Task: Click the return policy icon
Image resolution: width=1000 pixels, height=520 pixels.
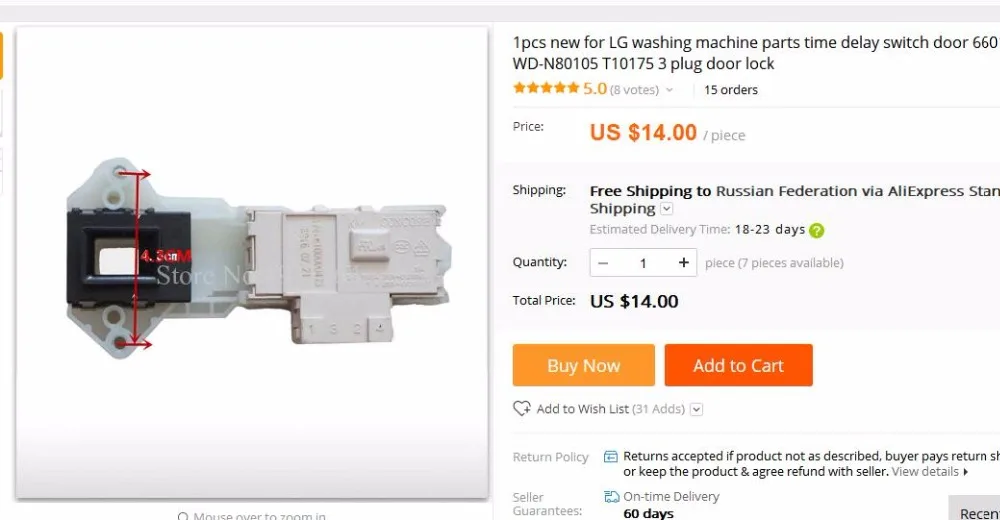Action: (611, 457)
